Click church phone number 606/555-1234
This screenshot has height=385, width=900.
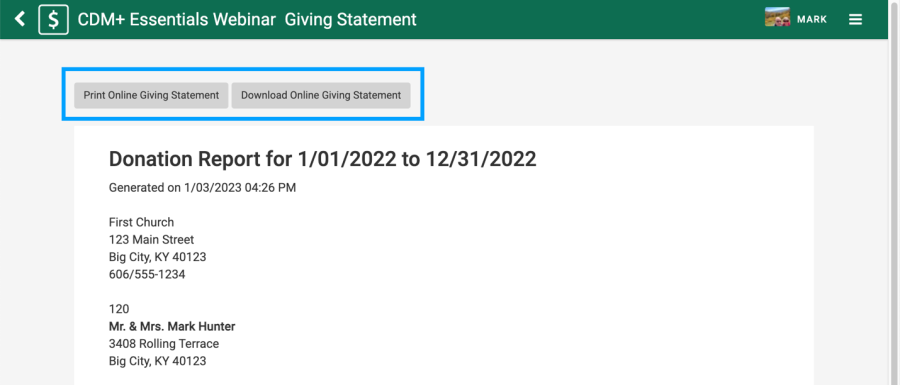coord(147,274)
